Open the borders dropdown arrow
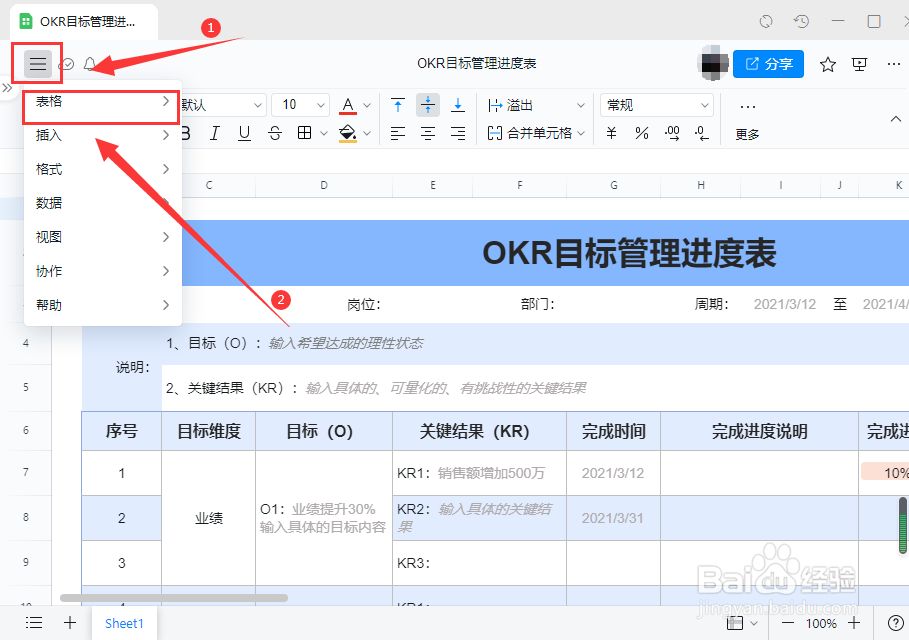Image resolution: width=909 pixels, height=640 pixels. pos(324,133)
